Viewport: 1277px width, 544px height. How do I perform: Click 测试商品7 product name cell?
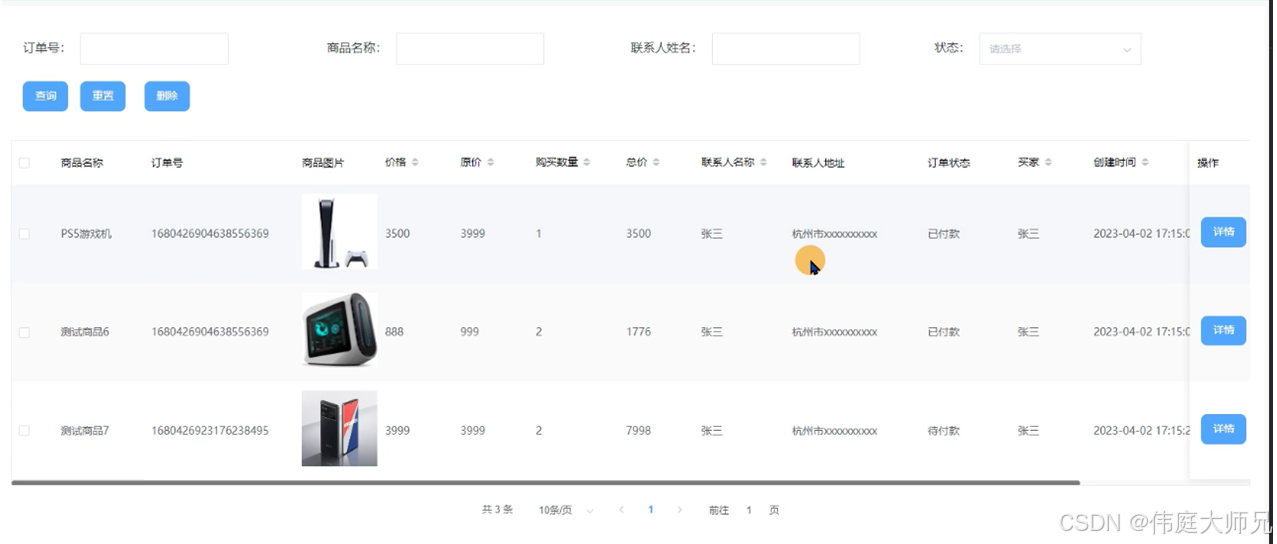coord(85,431)
